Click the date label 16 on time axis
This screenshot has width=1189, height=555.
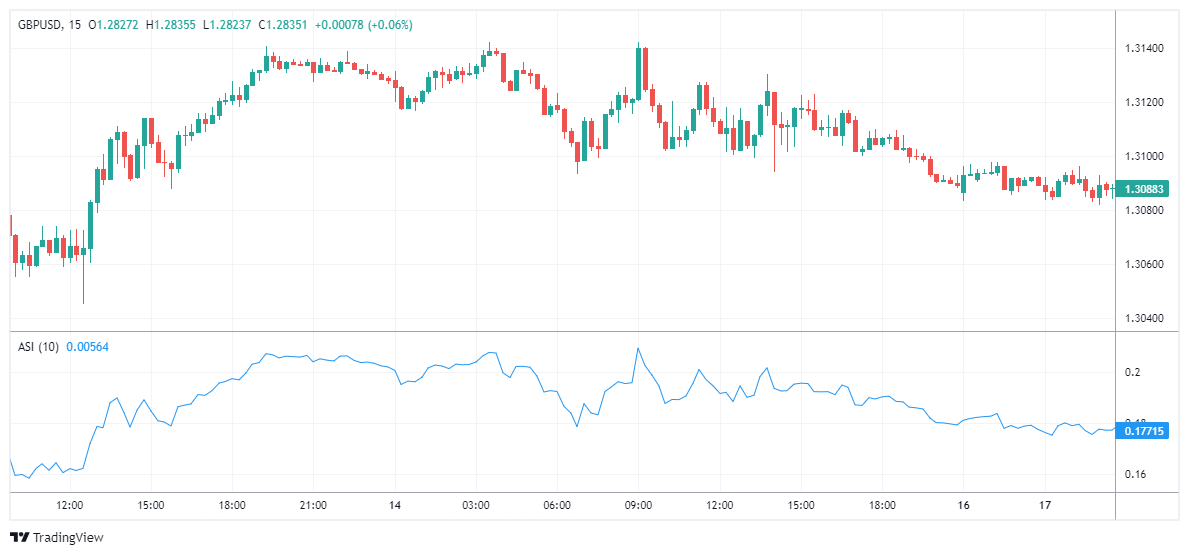[x=963, y=505]
